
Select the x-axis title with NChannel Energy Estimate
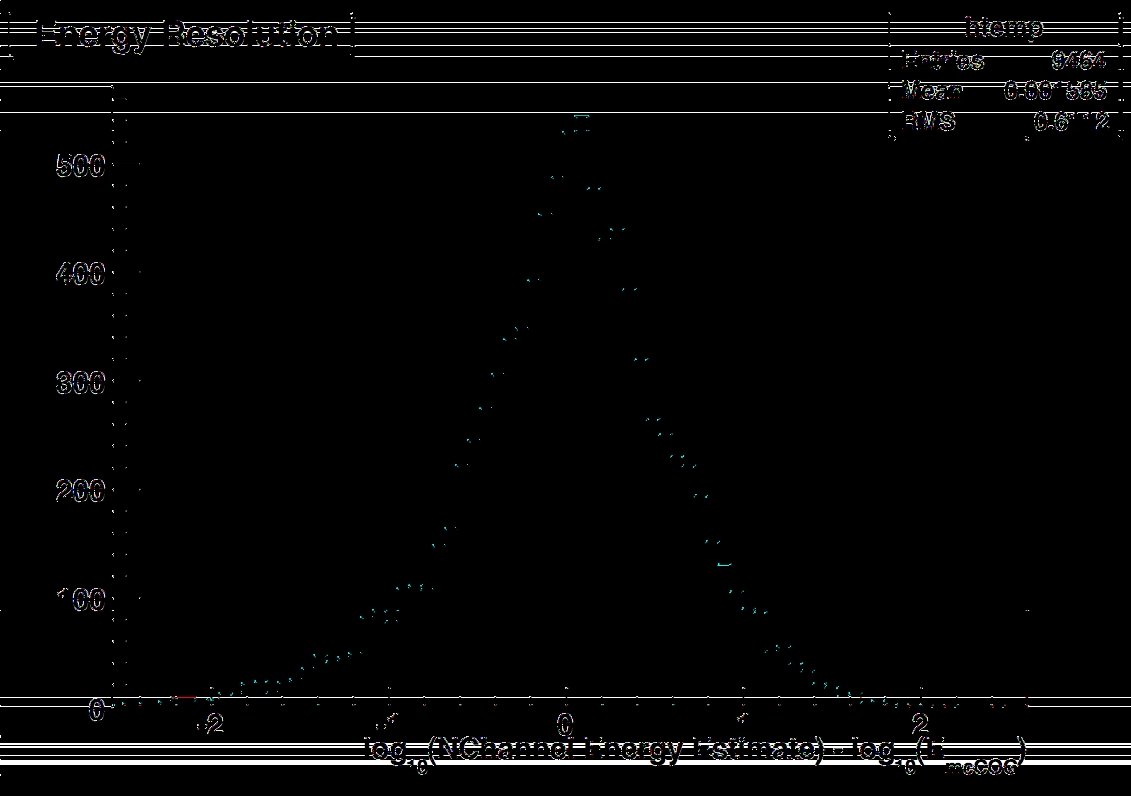pos(696,752)
